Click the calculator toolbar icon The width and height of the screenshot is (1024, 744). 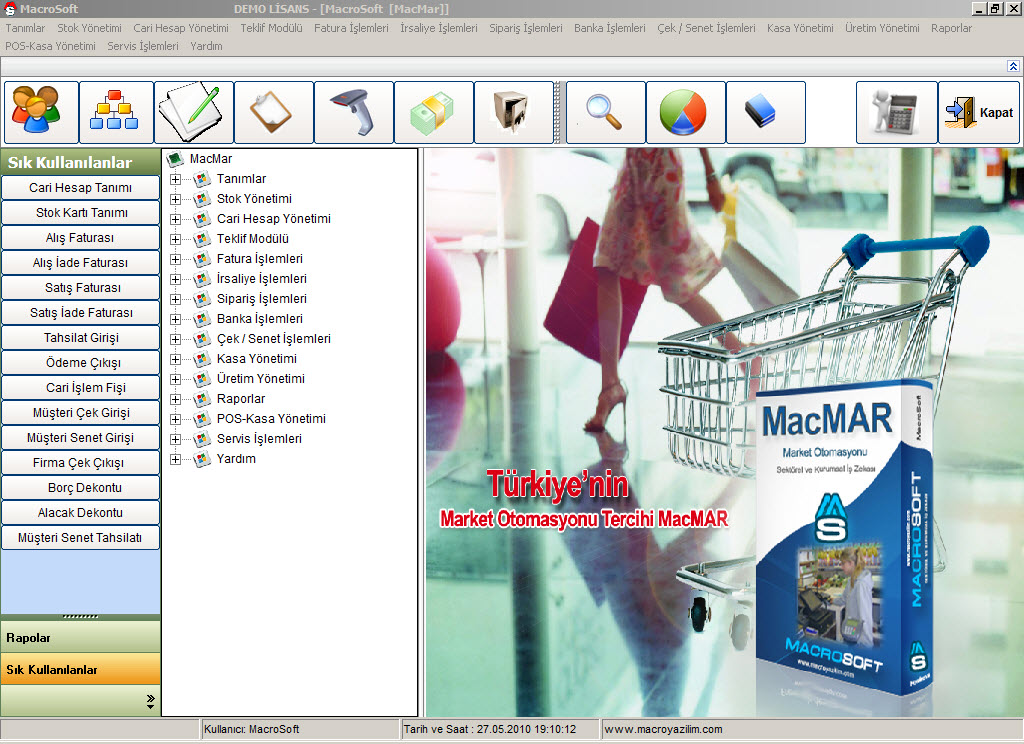coord(896,112)
